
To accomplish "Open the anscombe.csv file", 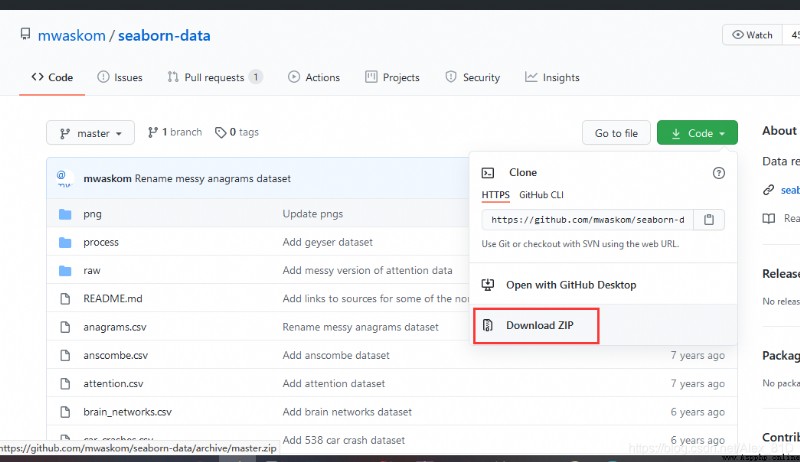I will 116,355.
